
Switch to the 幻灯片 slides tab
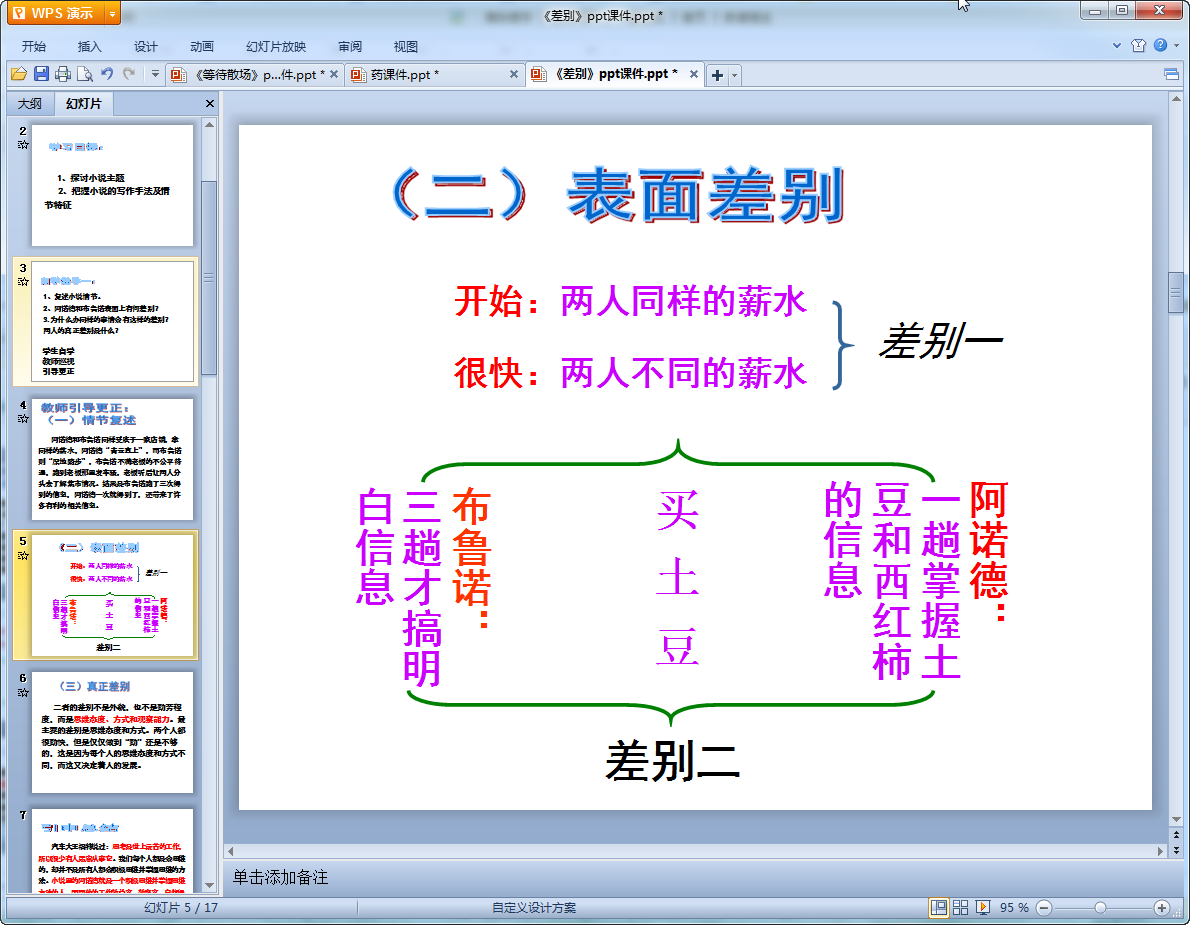(83, 103)
